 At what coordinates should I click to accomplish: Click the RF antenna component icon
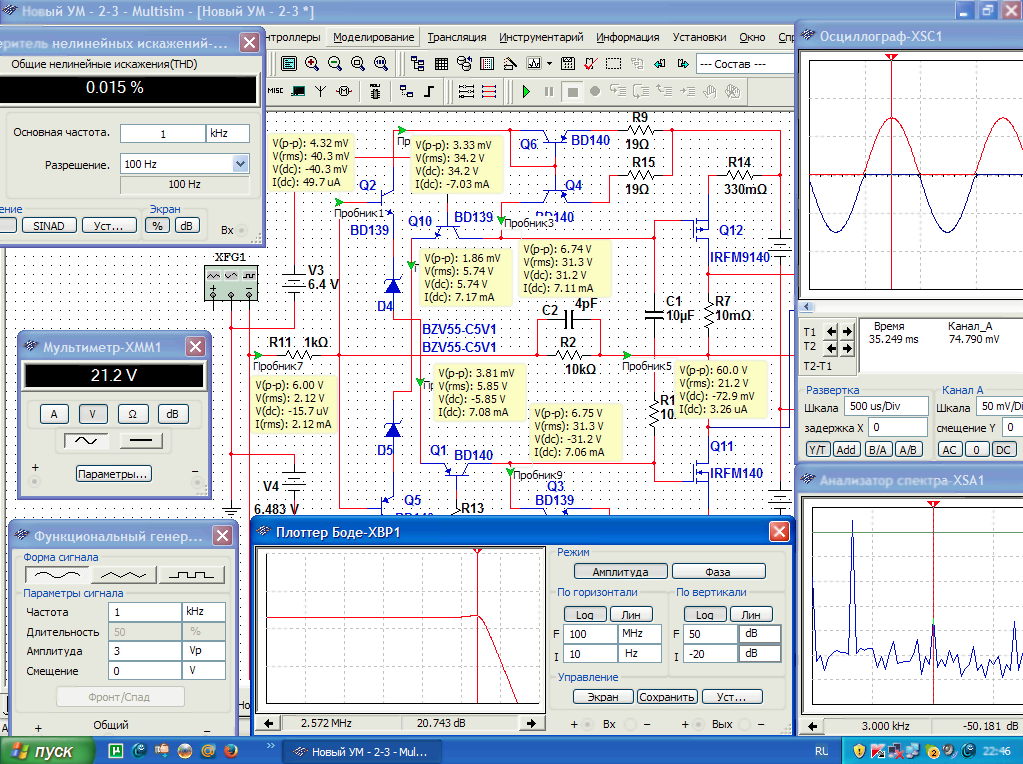coord(320,91)
